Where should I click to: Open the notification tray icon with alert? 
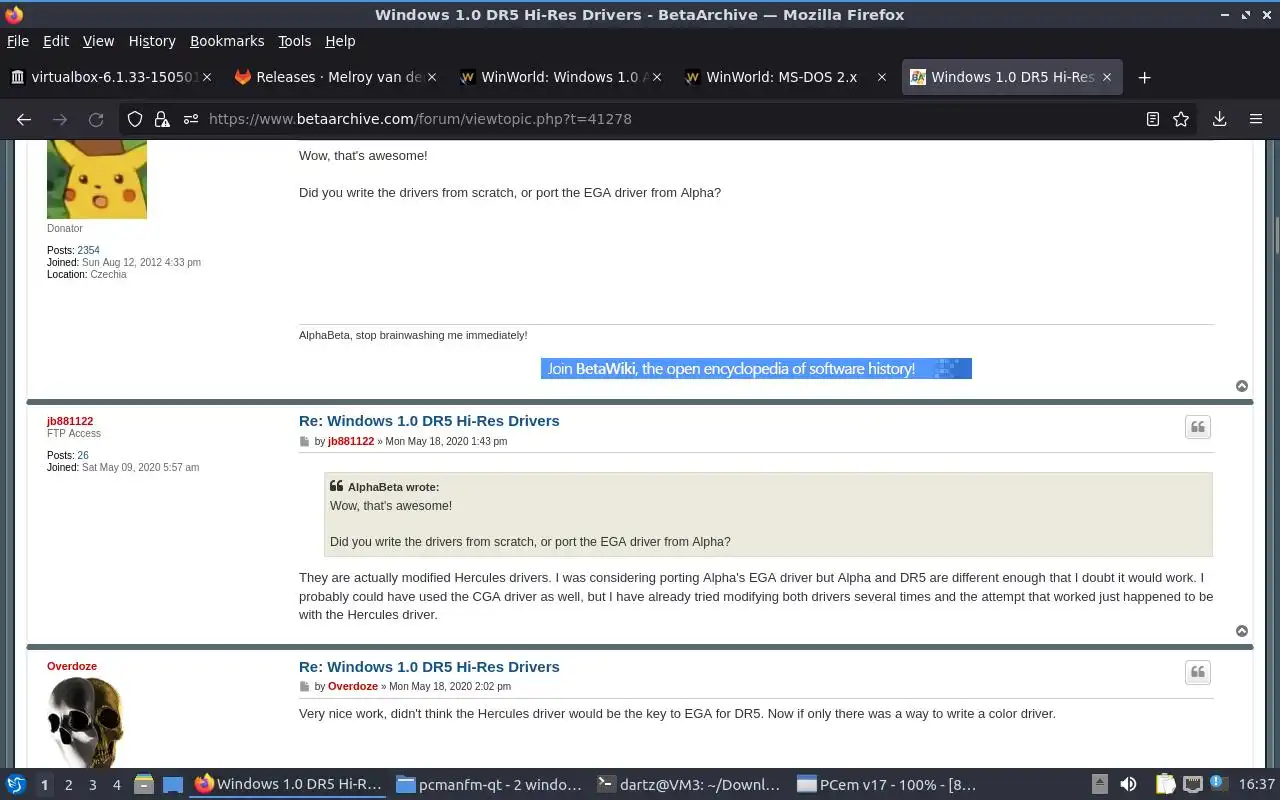point(1219,783)
